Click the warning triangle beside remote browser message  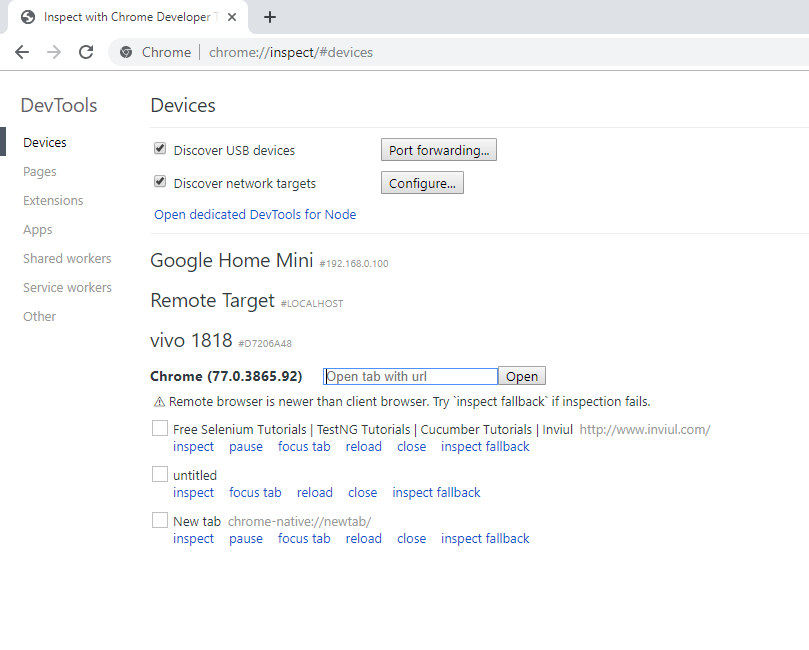[x=159, y=402]
